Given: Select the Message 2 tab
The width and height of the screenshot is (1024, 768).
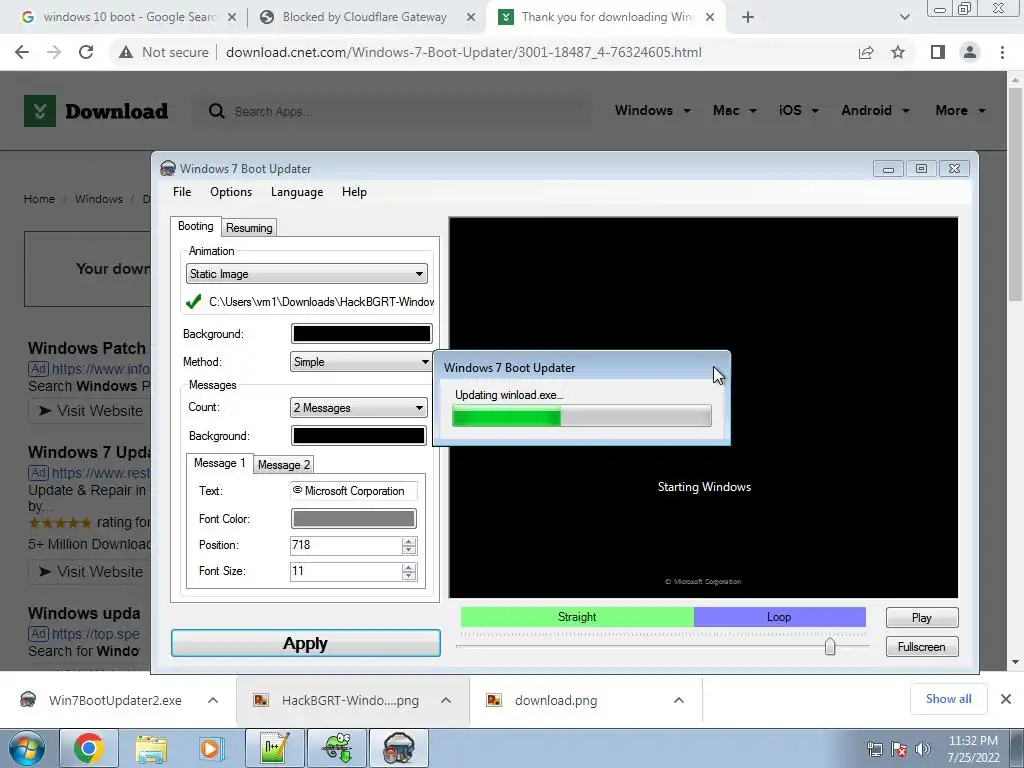Looking at the screenshot, I should tap(283, 464).
